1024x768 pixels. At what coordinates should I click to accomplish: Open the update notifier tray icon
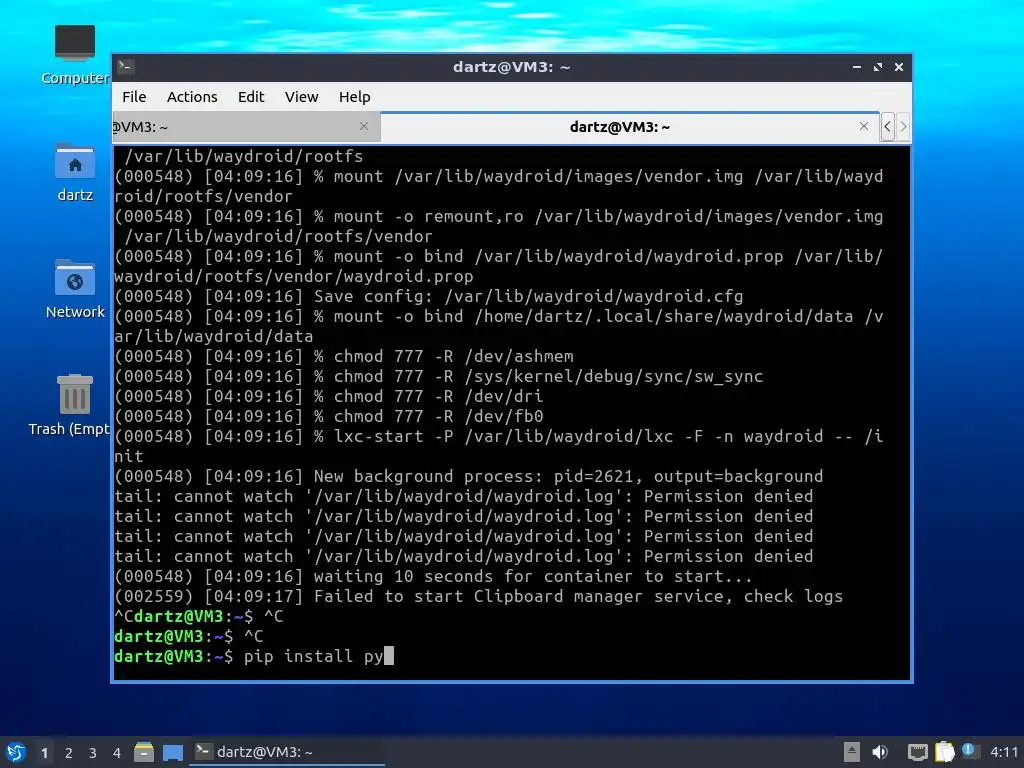pyautogui.click(x=969, y=751)
